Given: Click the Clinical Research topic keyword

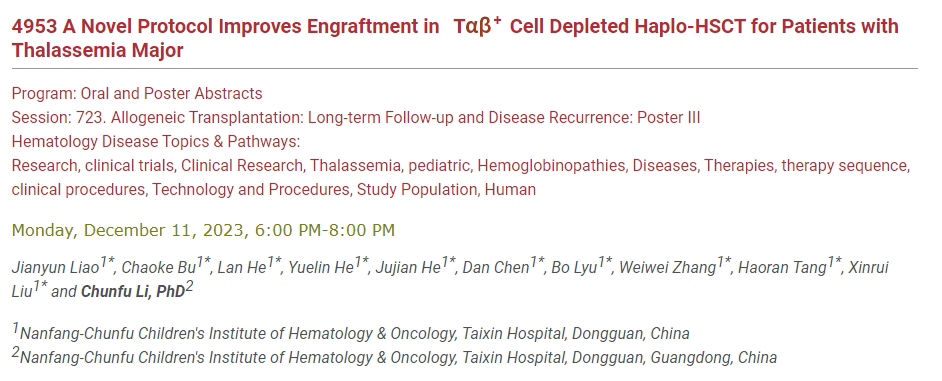Looking at the screenshot, I should (242, 165).
